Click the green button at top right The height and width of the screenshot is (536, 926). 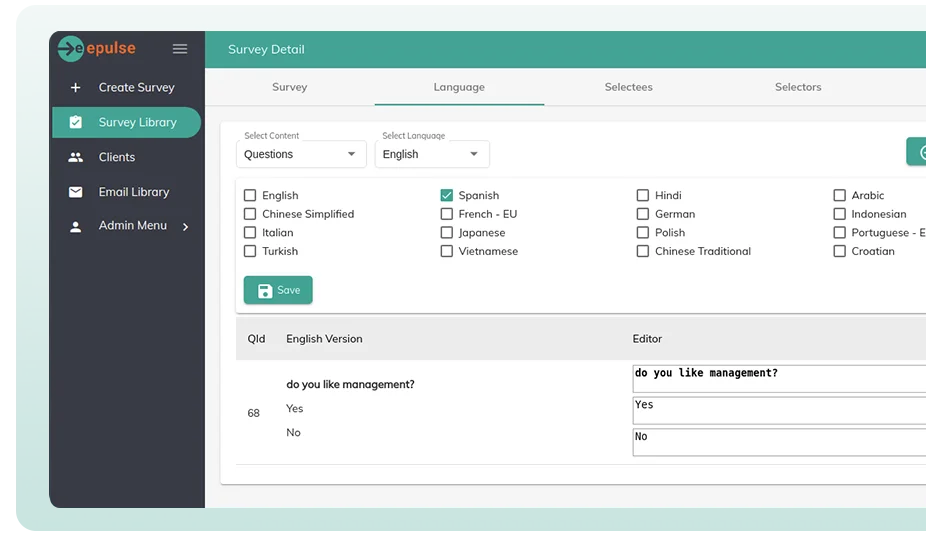pos(916,152)
